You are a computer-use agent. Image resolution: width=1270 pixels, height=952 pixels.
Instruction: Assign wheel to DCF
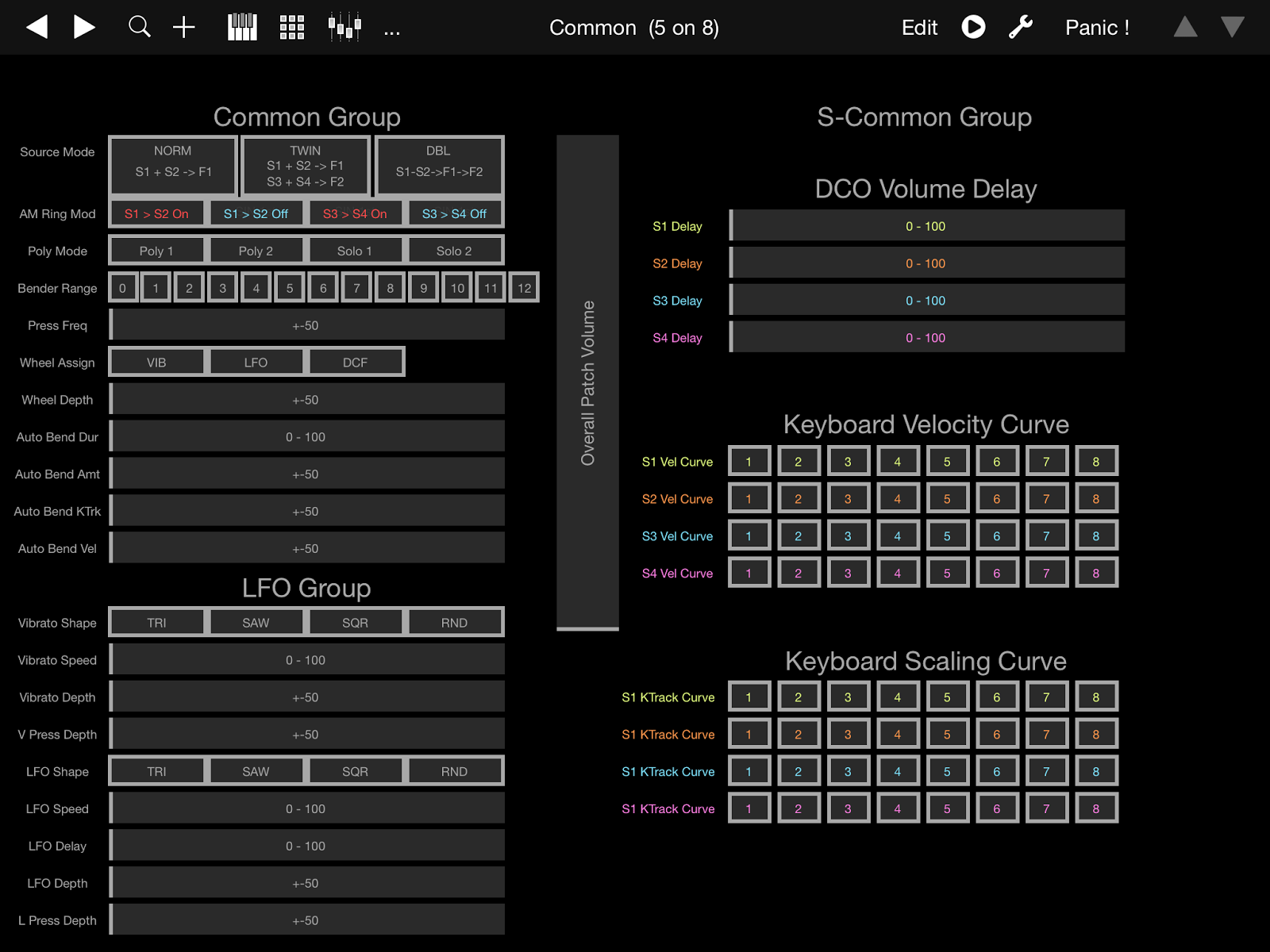point(355,363)
